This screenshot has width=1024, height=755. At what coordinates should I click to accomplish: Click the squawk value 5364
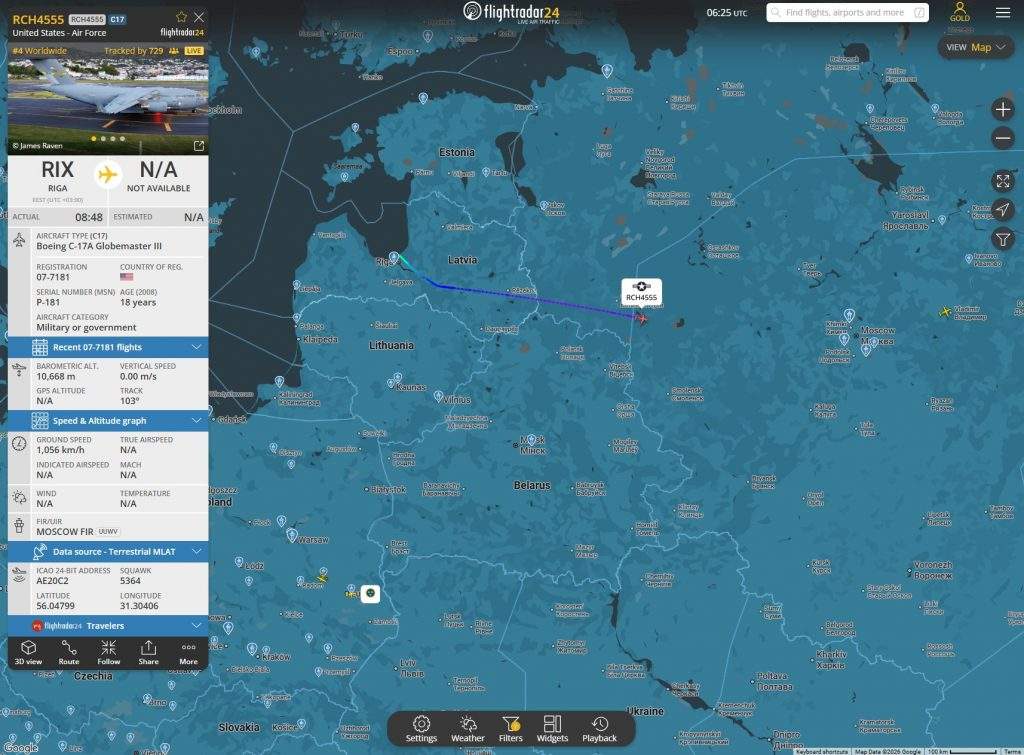coord(130,581)
